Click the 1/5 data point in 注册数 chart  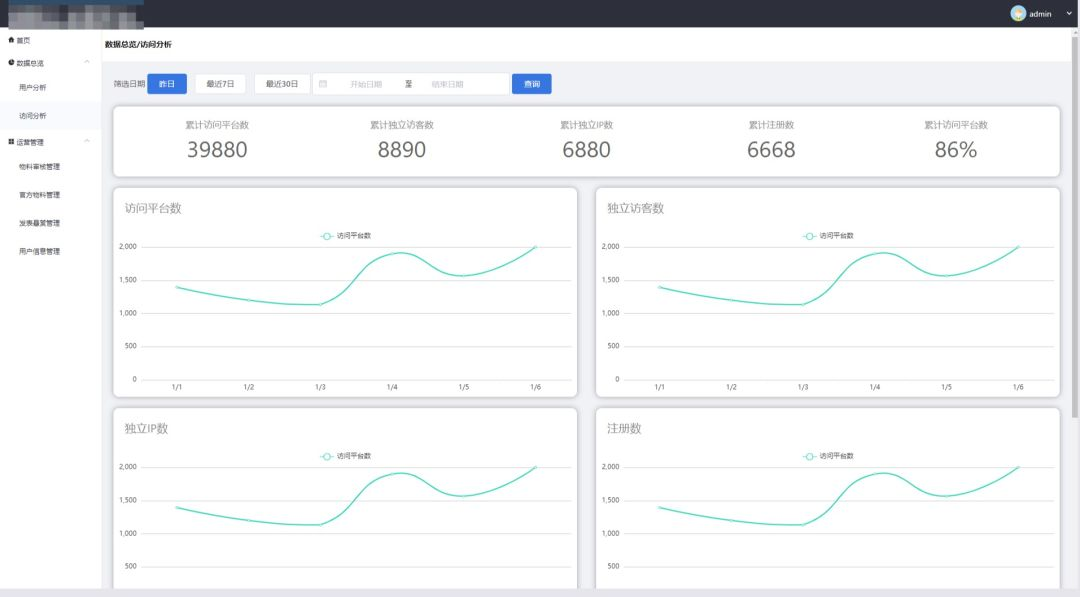pos(946,496)
